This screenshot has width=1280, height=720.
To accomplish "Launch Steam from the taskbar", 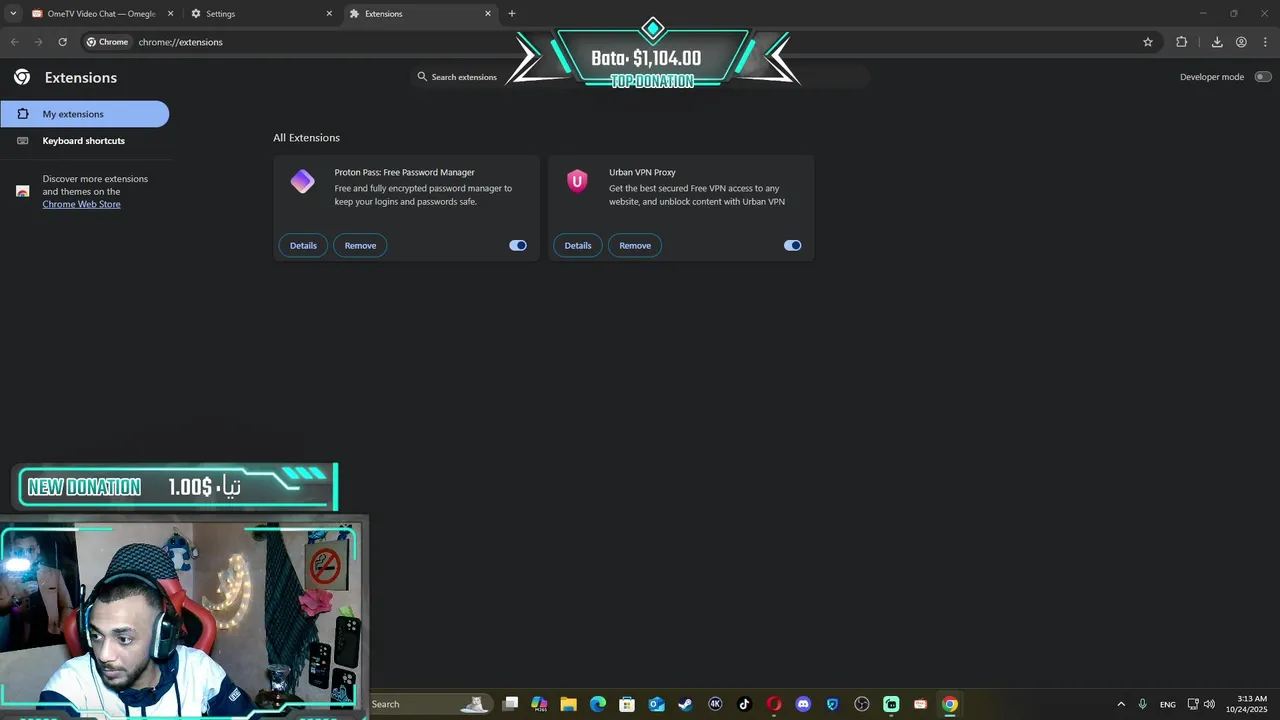I will pyautogui.click(x=685, y=704).
